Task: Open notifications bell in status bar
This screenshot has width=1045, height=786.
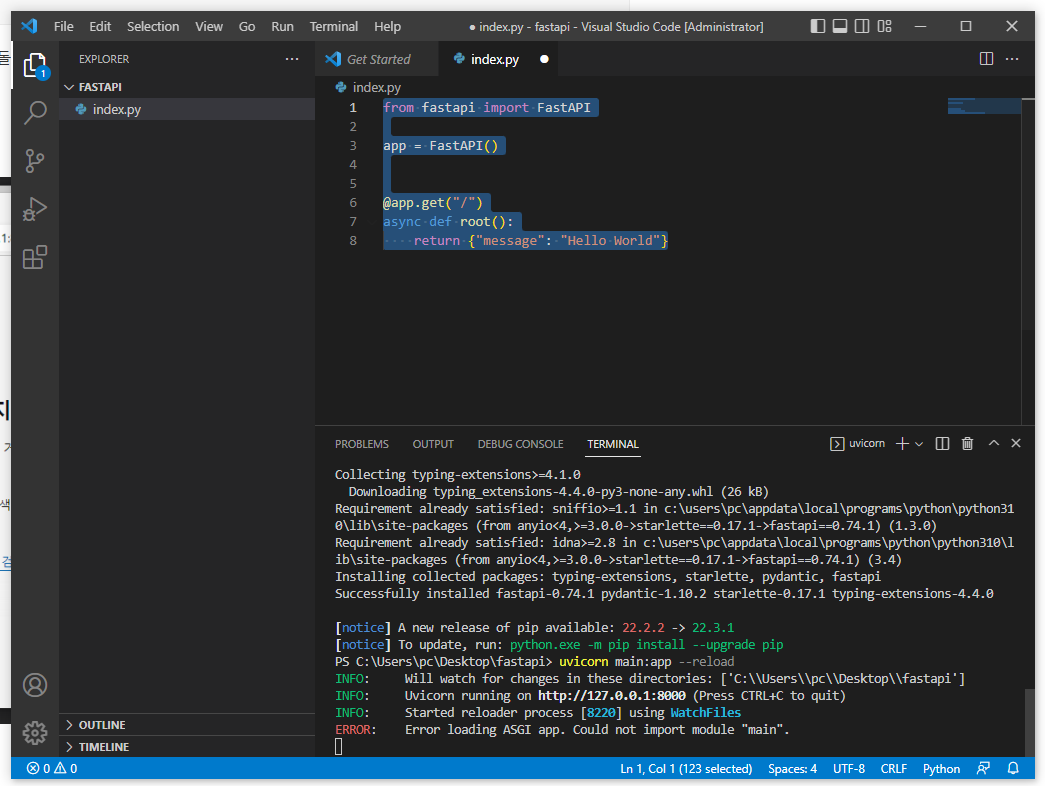Action: pos(1013,769)
